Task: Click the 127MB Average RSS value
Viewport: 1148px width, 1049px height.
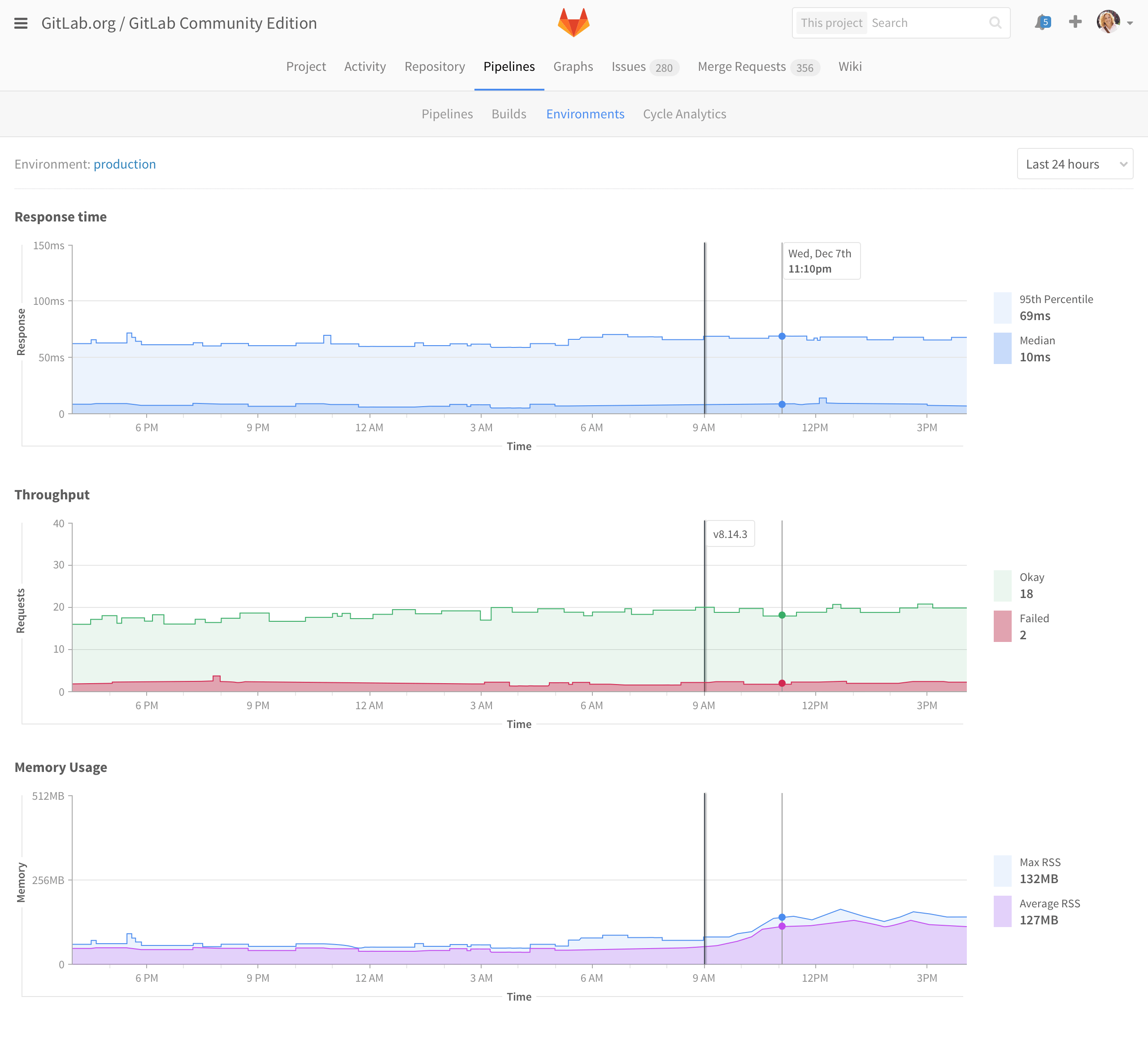Action: point(1039,920)
